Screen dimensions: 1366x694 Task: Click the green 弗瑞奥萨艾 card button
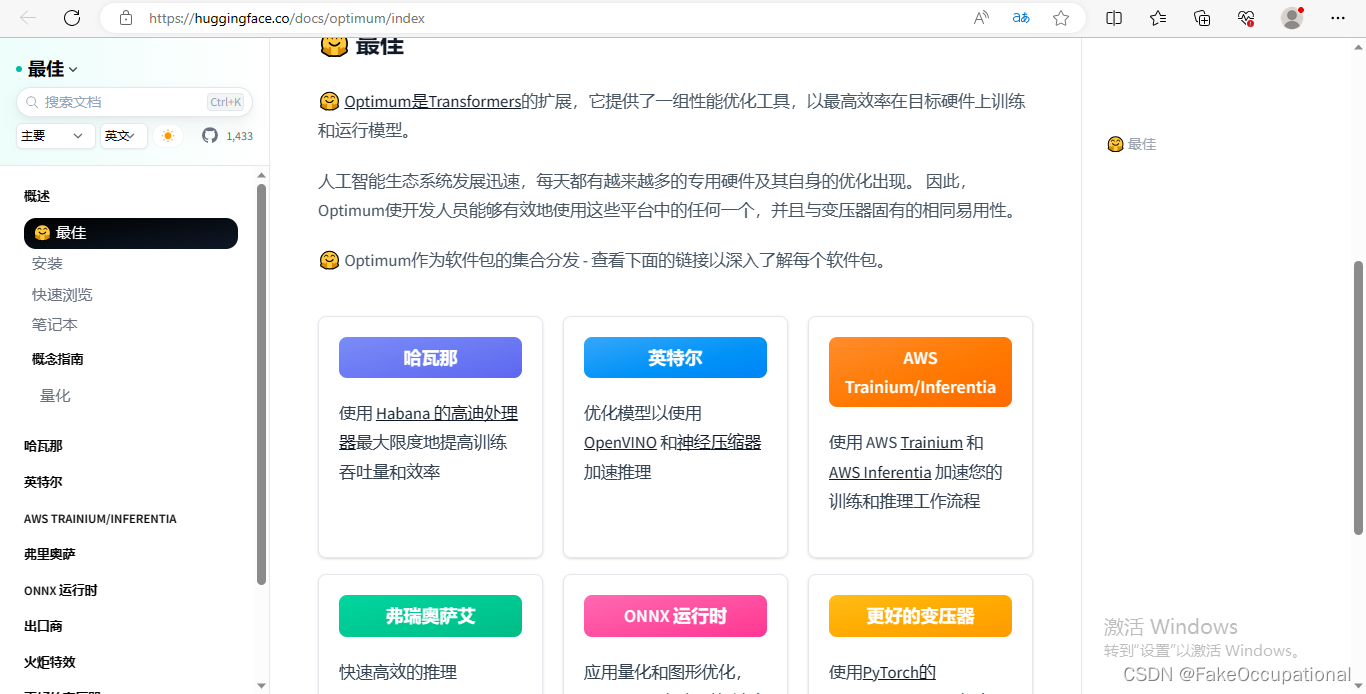coord(430,616)
